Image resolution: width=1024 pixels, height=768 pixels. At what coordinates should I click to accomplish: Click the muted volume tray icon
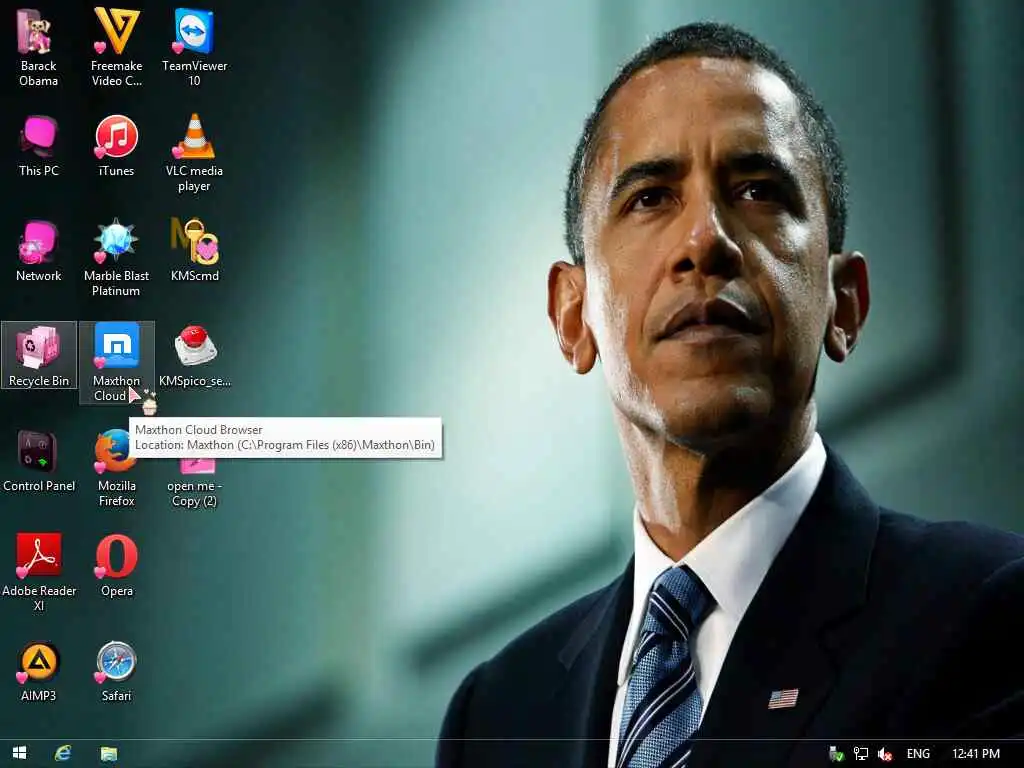[885, 754]
